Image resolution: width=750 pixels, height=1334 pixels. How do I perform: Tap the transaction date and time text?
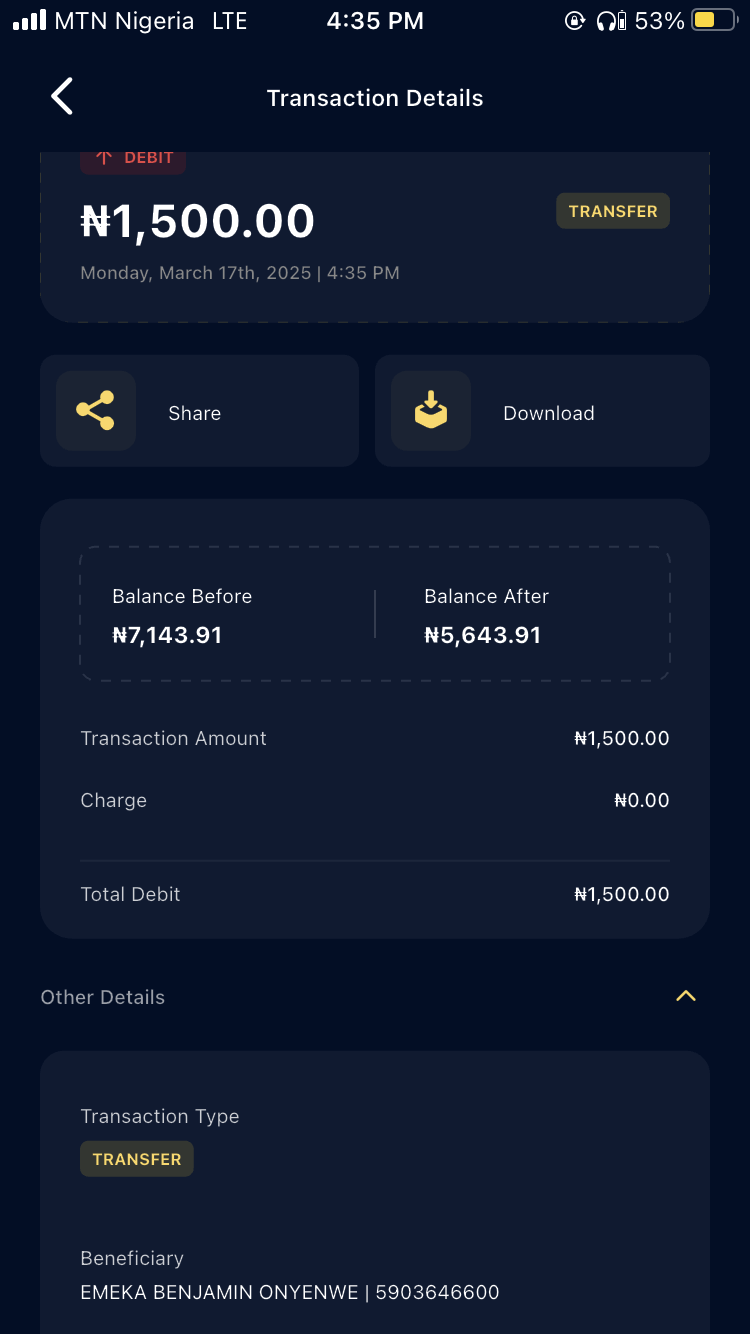pos(240,272)
